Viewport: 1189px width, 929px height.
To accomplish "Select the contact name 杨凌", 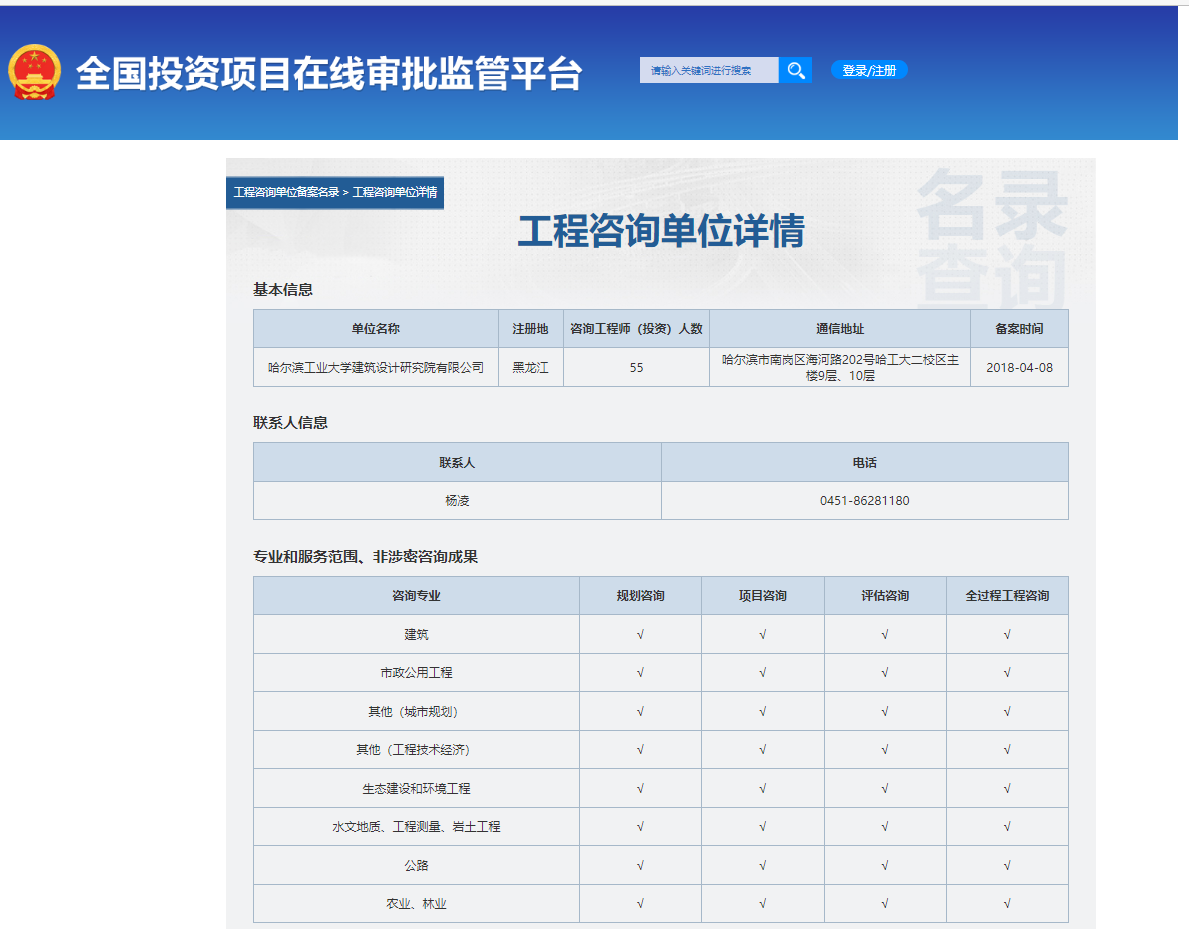I will [457, 501].
